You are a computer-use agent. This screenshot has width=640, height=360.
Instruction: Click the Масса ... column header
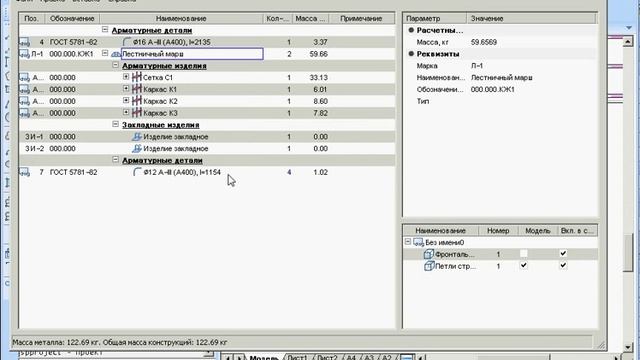pyautogui.click(x=310, y=18)
